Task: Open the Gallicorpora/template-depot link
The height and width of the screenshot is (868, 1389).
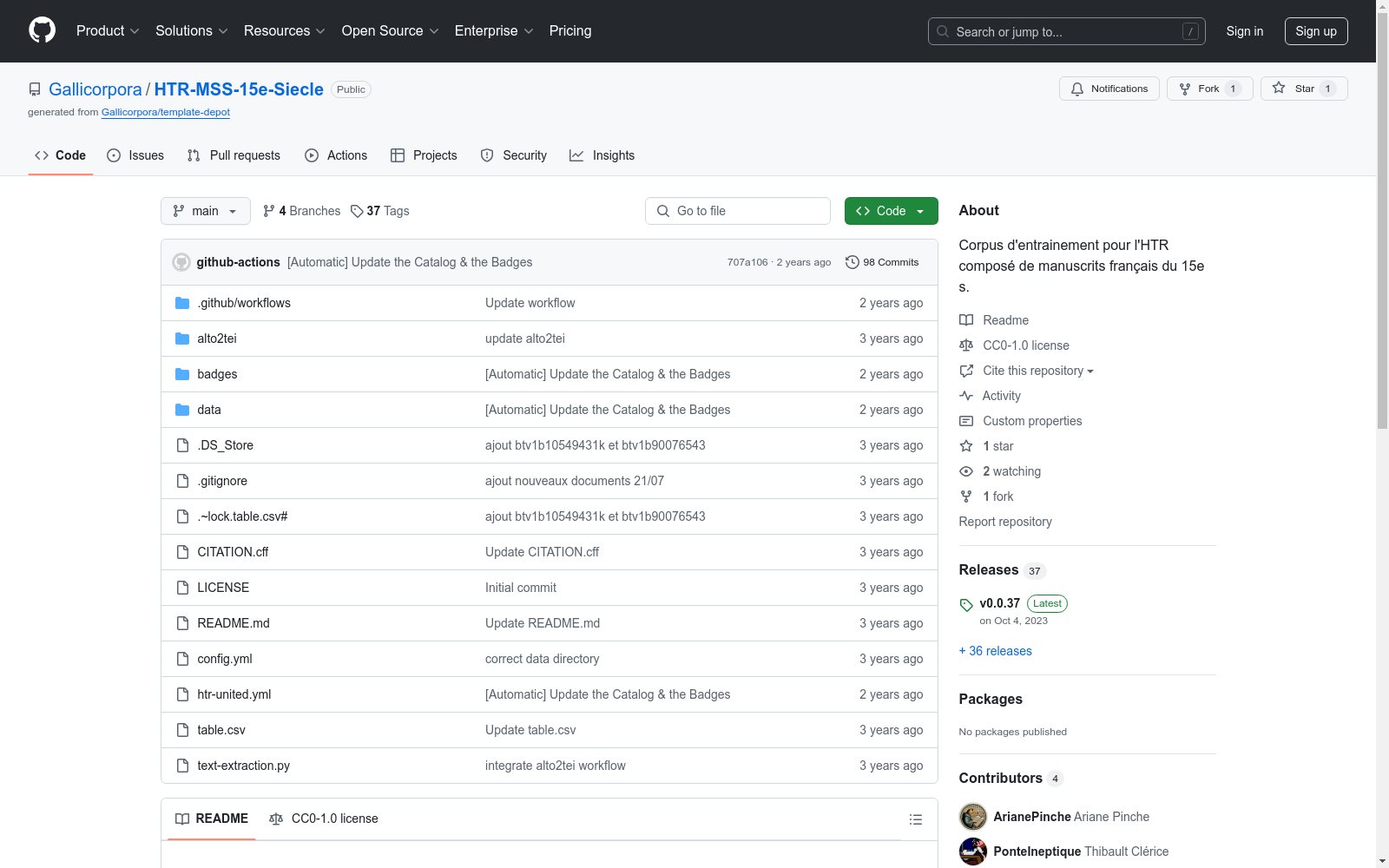Action: click(166, 112)
